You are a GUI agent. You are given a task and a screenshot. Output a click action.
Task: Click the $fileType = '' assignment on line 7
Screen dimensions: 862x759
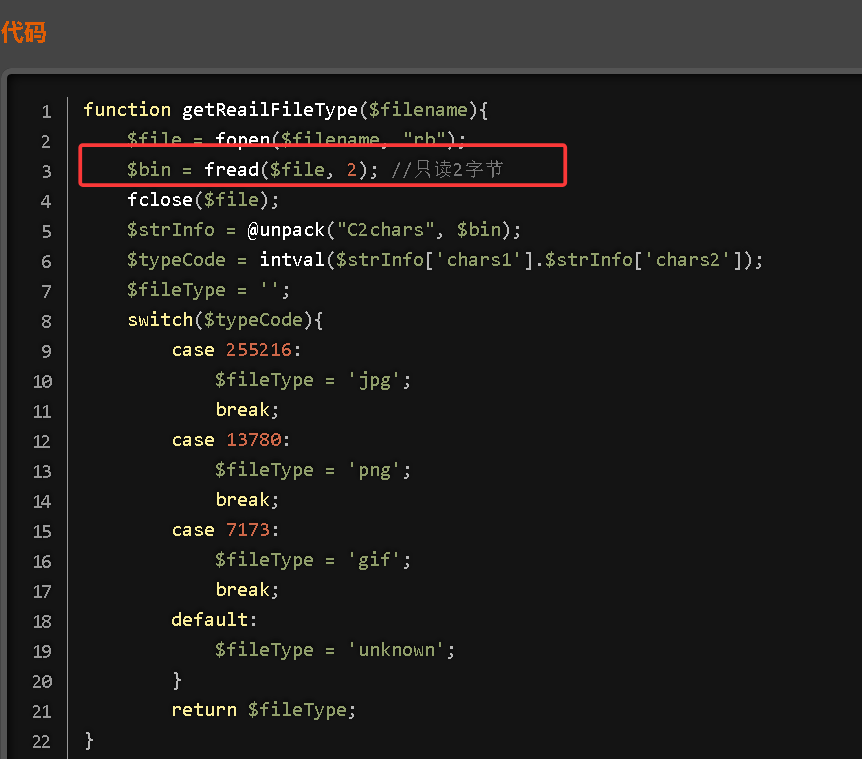[x=208, y=290]
